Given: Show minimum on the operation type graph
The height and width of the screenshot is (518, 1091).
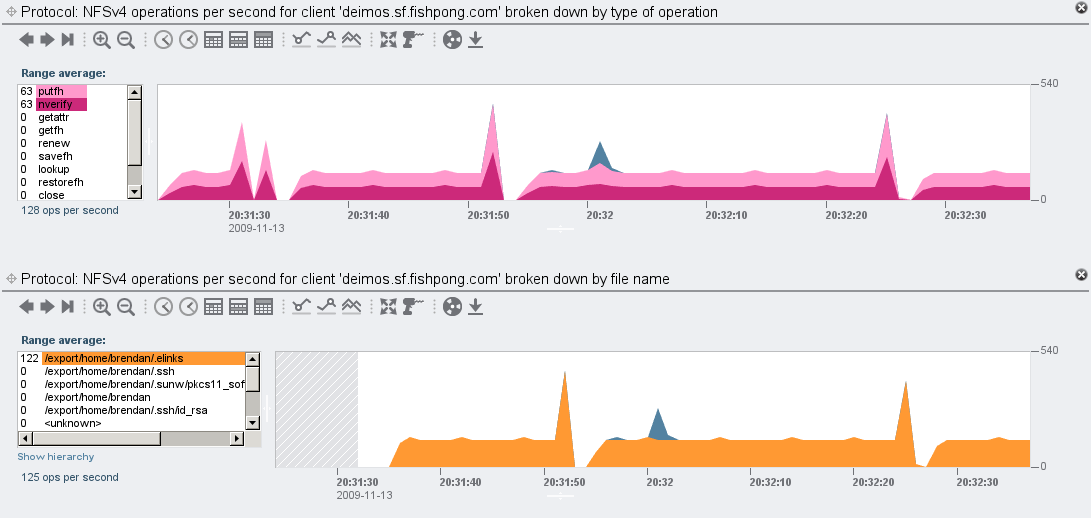Looking at the screenshot, I should point(302,40).
